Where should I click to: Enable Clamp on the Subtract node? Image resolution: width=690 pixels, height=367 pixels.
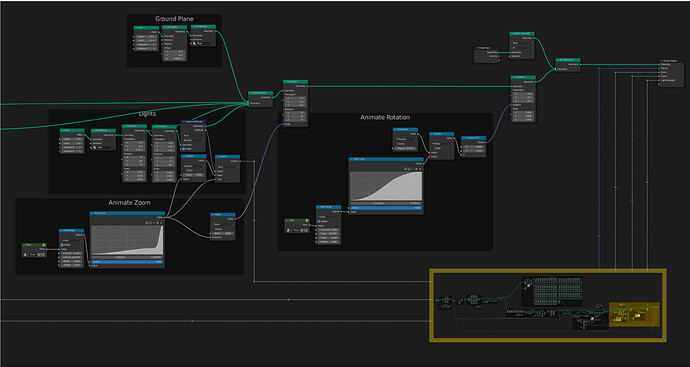(185, 170)
